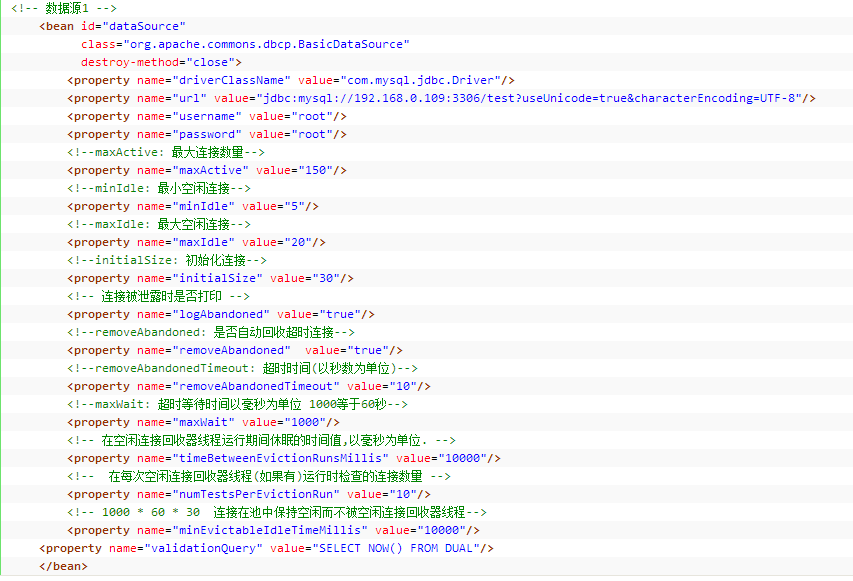Click the 在空闲连接回收器线程运行期间 comment
This screenshot has height=581, width=853.
tap(261, 439)
